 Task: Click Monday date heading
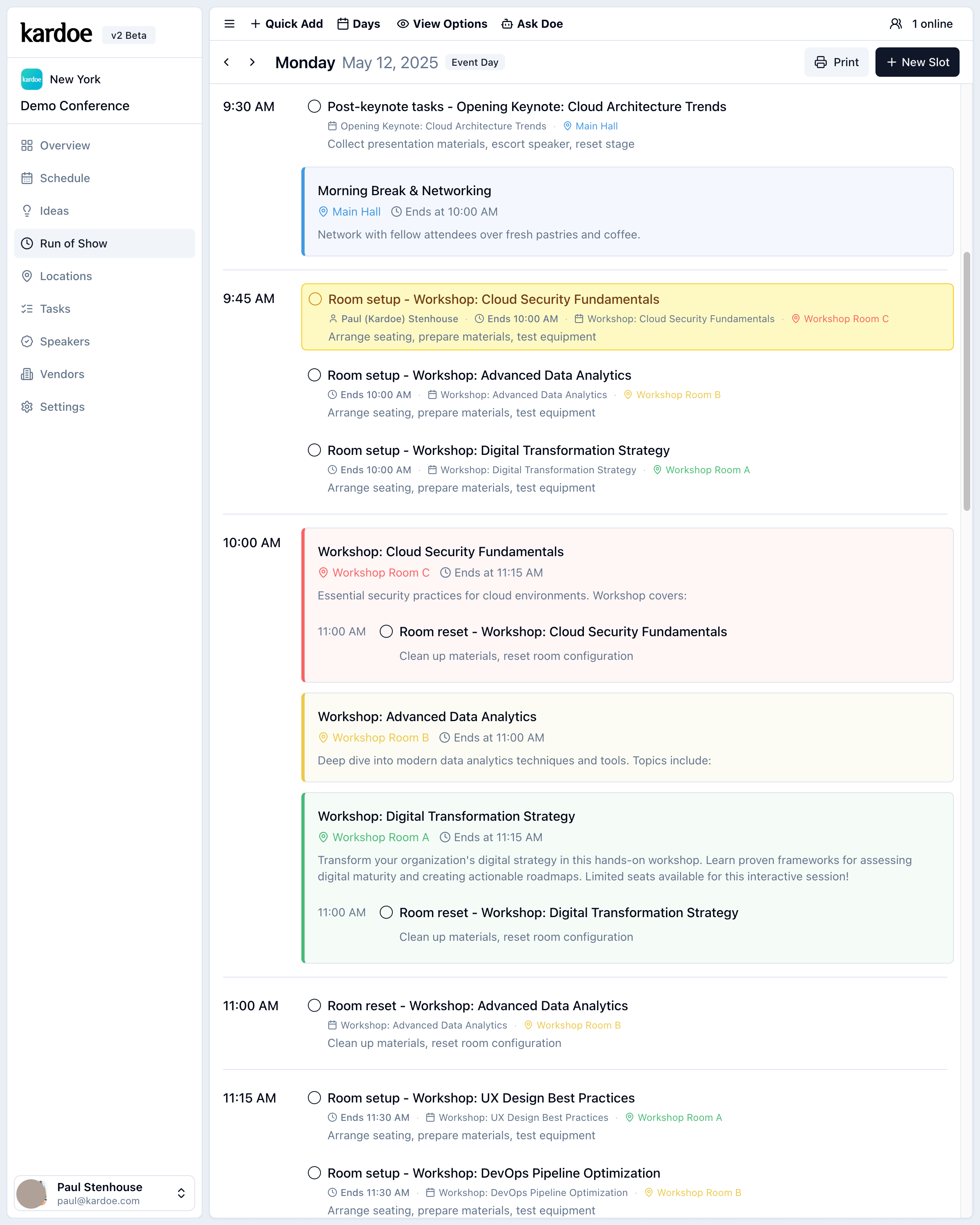pyautogui.click(x=305, y=62)
